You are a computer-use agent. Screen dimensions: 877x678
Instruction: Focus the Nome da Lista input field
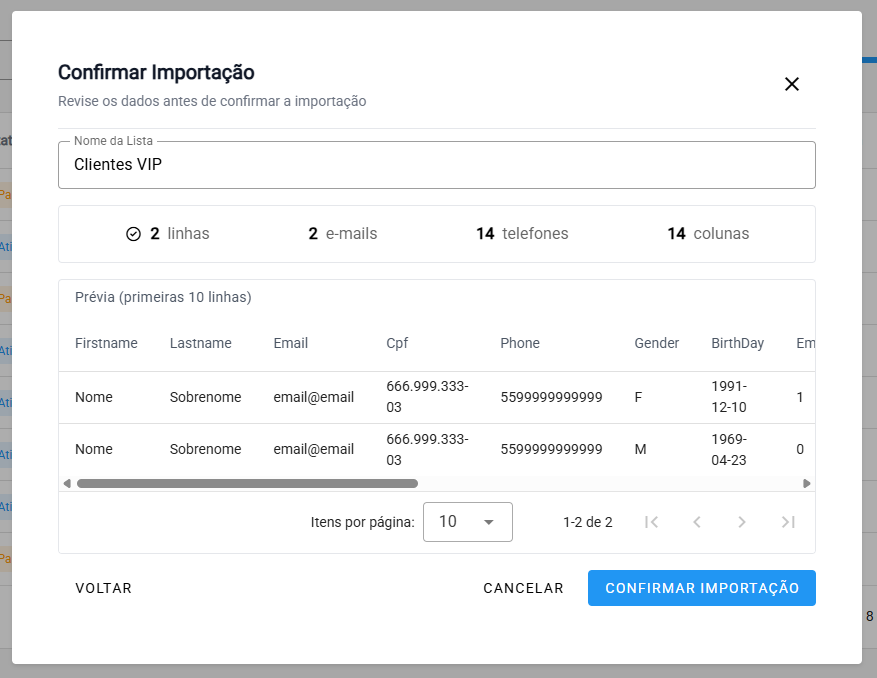(436, 165)
